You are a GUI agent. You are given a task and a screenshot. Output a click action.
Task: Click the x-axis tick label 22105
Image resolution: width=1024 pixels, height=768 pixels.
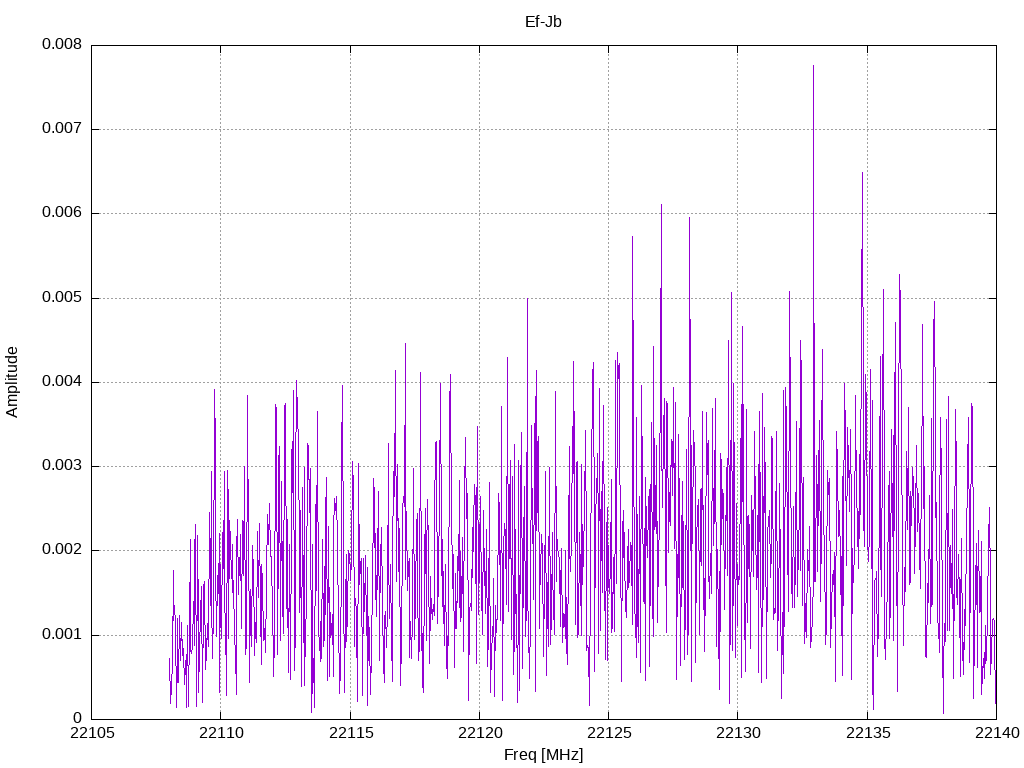[91, 733]
